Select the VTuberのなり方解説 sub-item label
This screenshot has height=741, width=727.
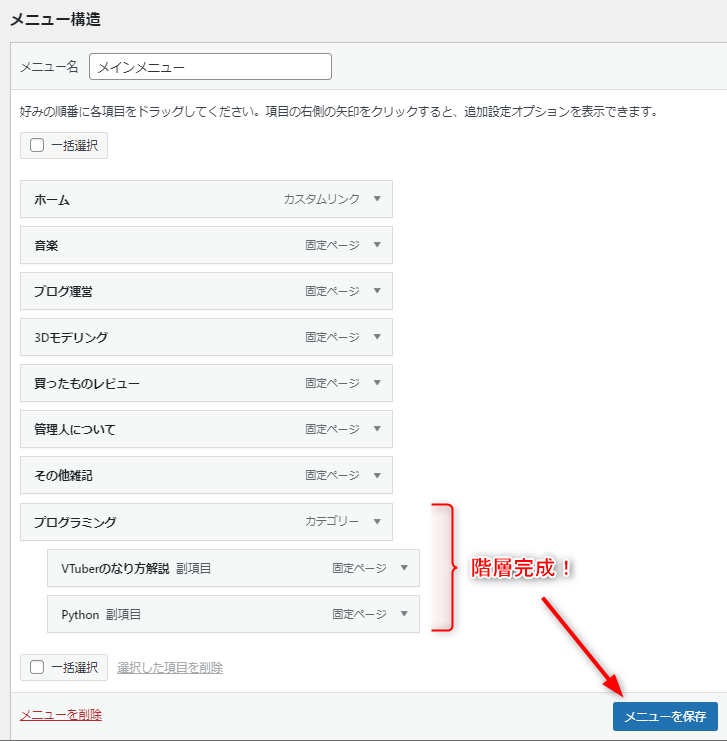point(115,569)
